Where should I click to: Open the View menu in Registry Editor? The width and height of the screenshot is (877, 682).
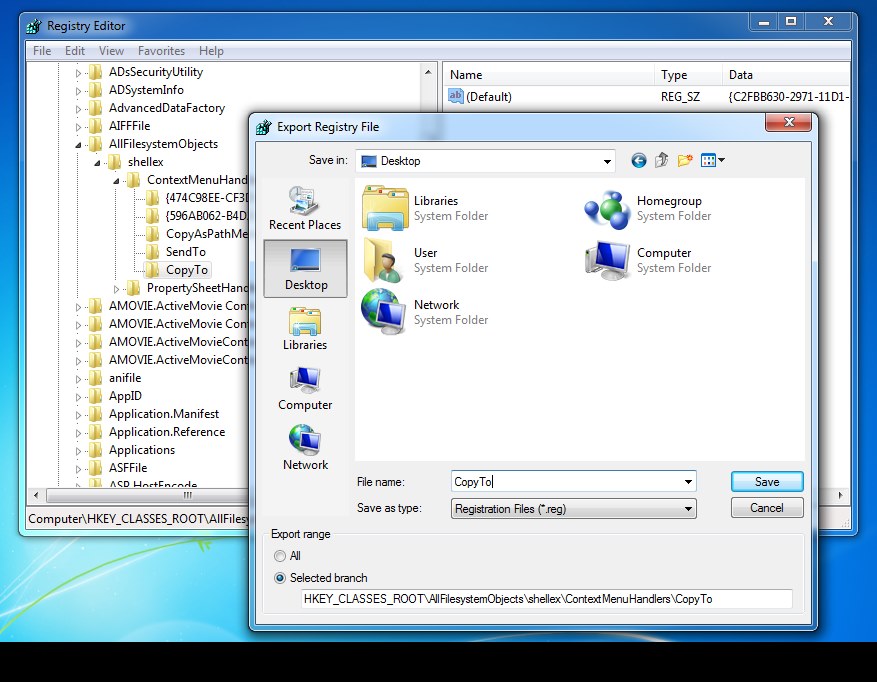point(111,51)
